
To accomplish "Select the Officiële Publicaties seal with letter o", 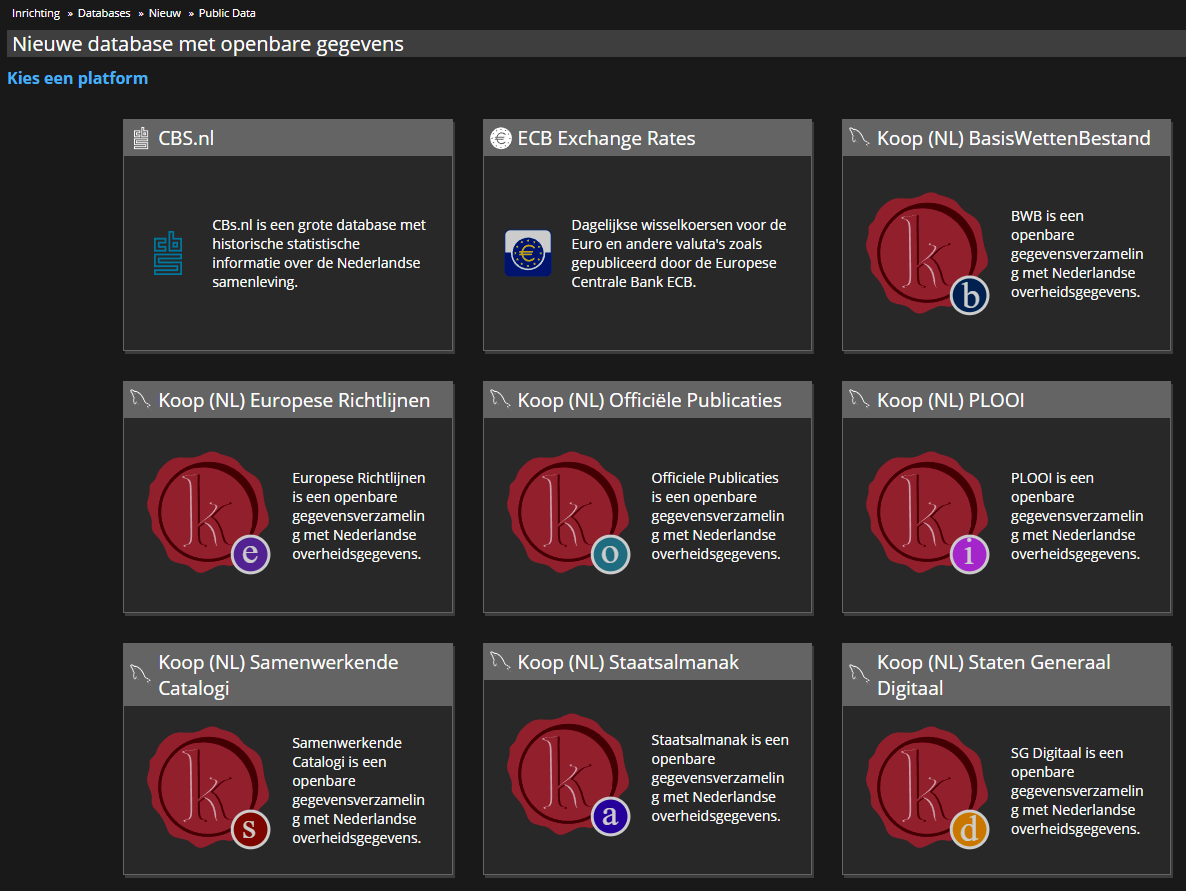I will [568, 513].
